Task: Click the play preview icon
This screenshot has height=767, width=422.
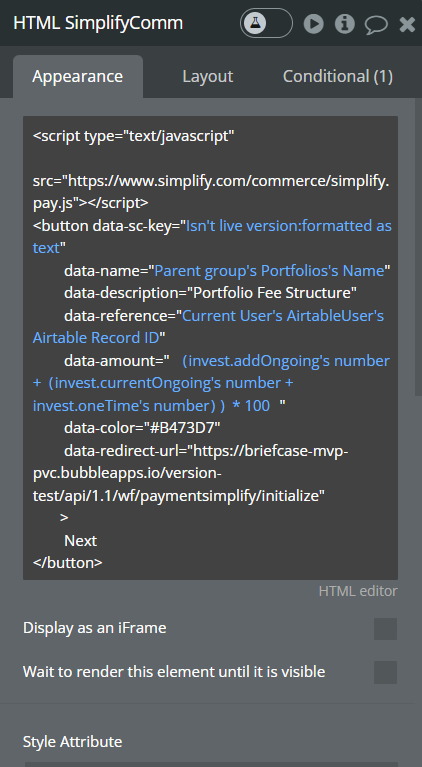Action: coord(313,23)
